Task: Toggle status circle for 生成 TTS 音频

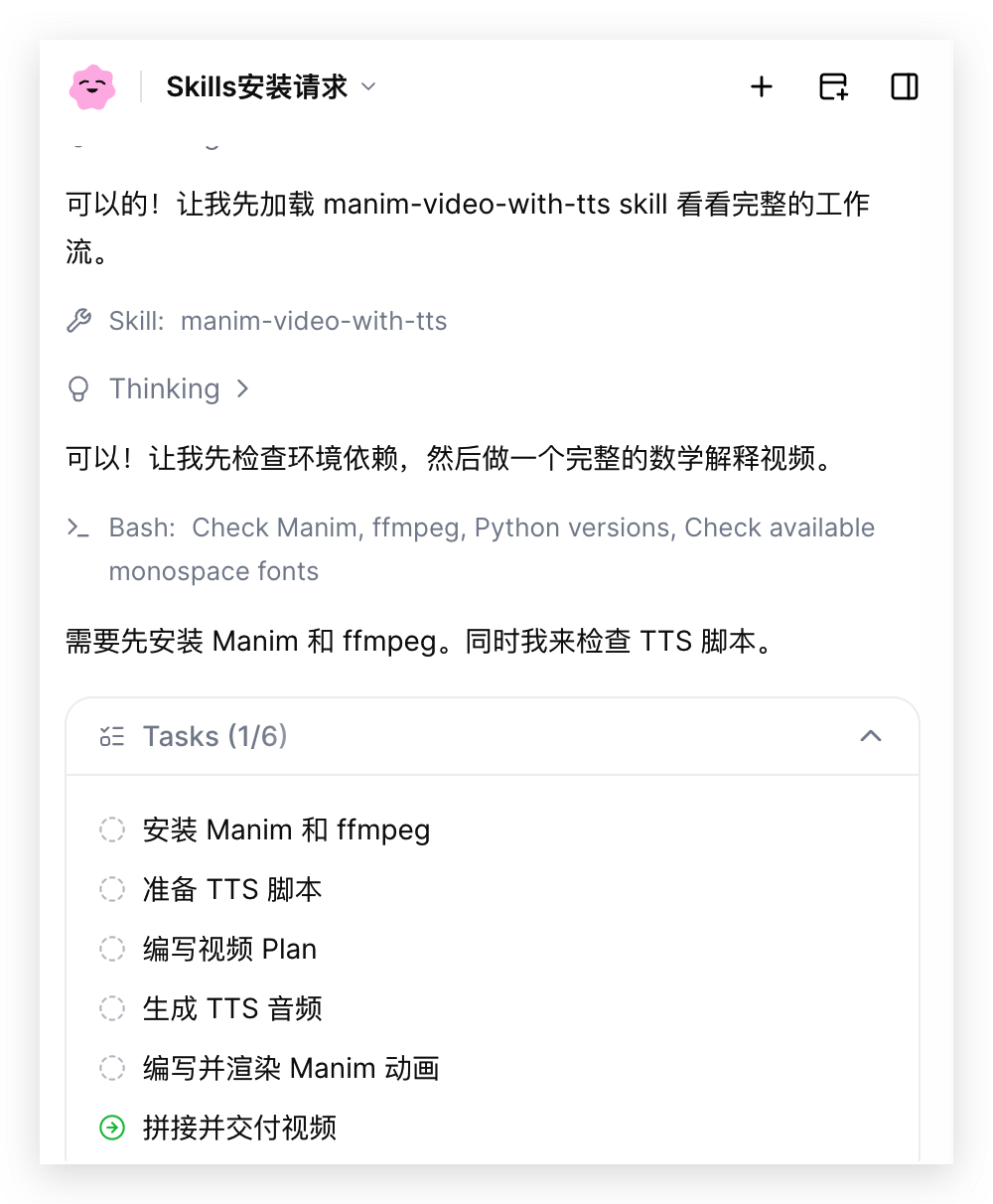Action: [x=112, y=1008]
